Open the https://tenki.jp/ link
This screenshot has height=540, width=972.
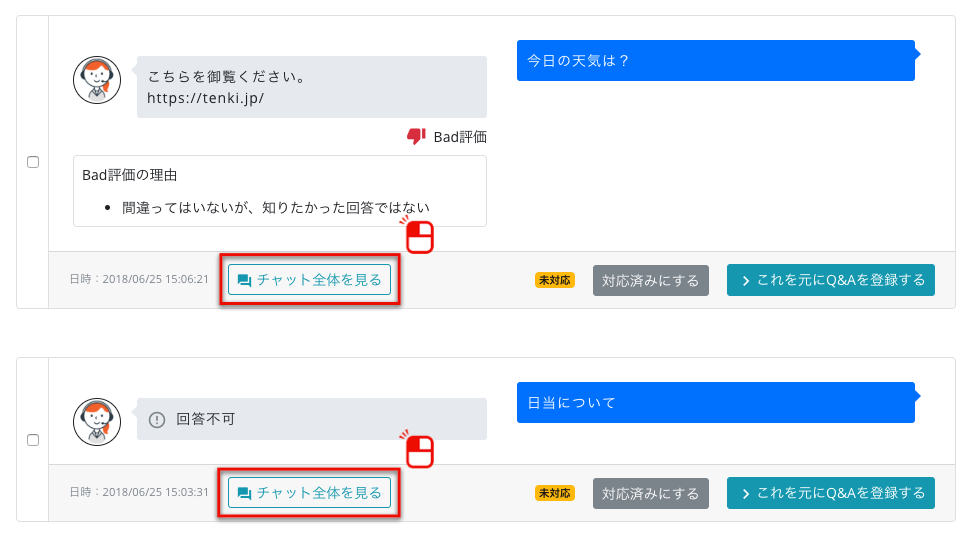(205, 98)
